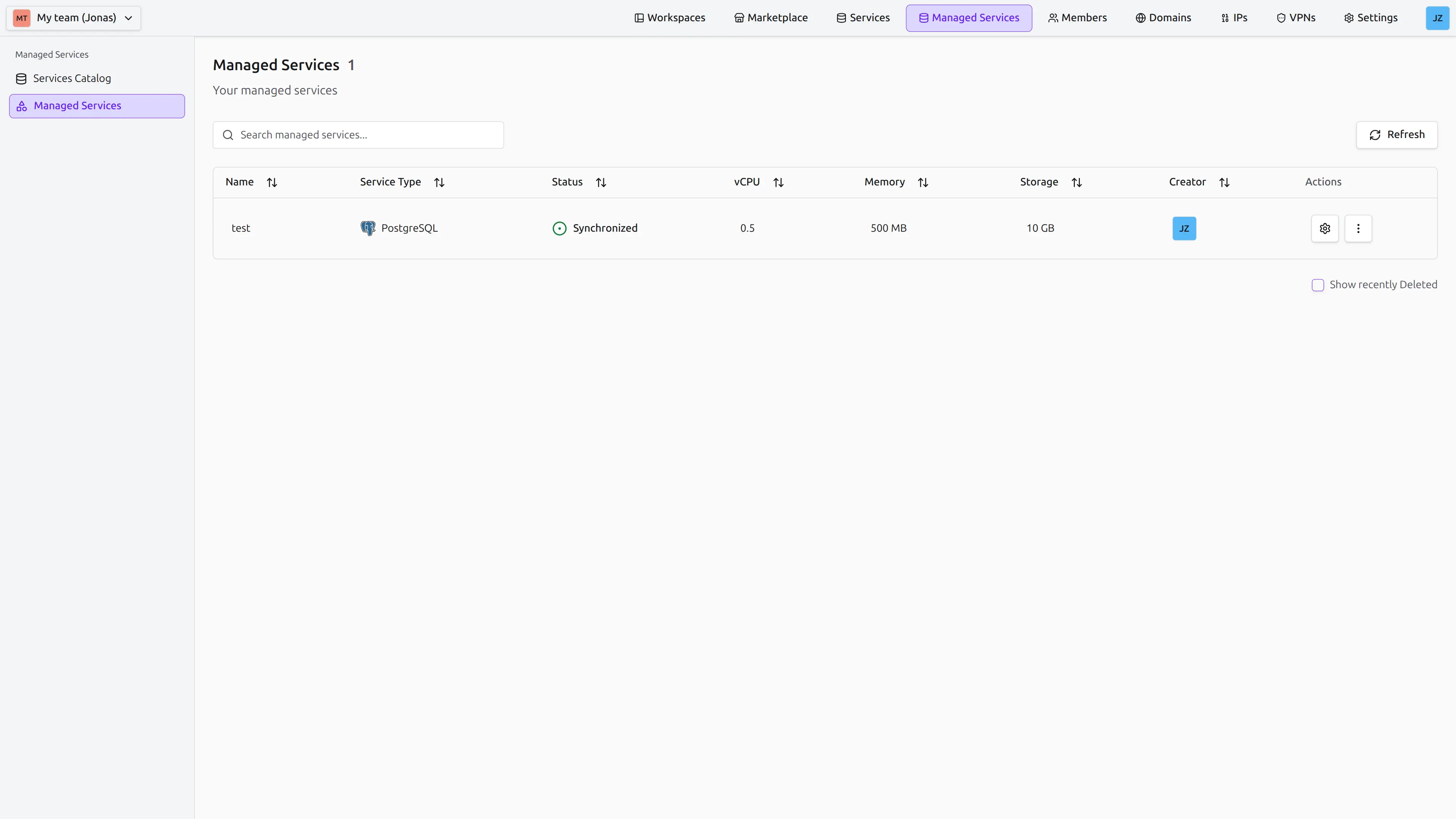1456x819 pixels.
Task: Click the Synchronized status icon
Action: [x=559, y=228]
